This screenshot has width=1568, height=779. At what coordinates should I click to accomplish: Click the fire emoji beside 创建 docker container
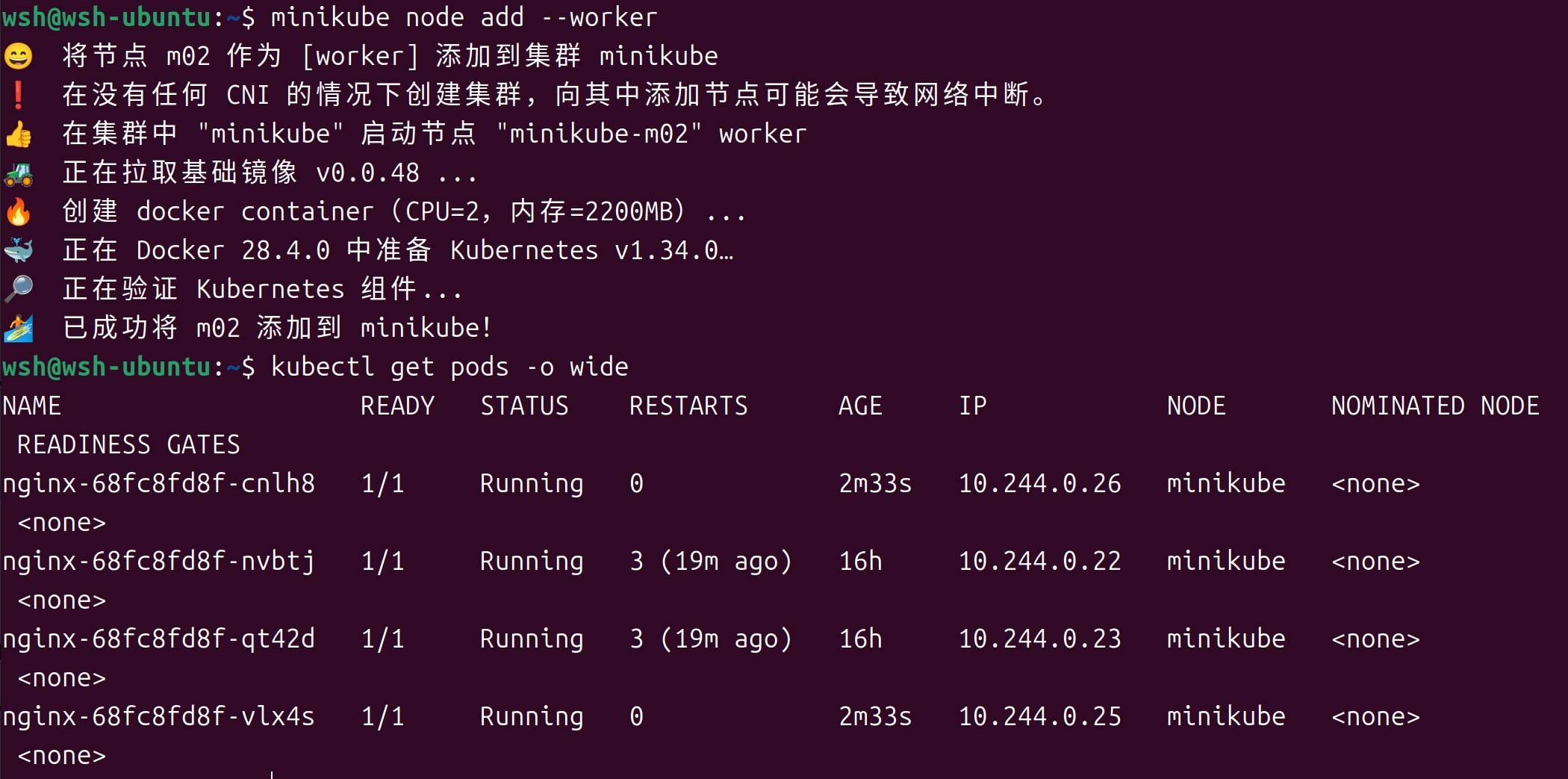[18, 211]
